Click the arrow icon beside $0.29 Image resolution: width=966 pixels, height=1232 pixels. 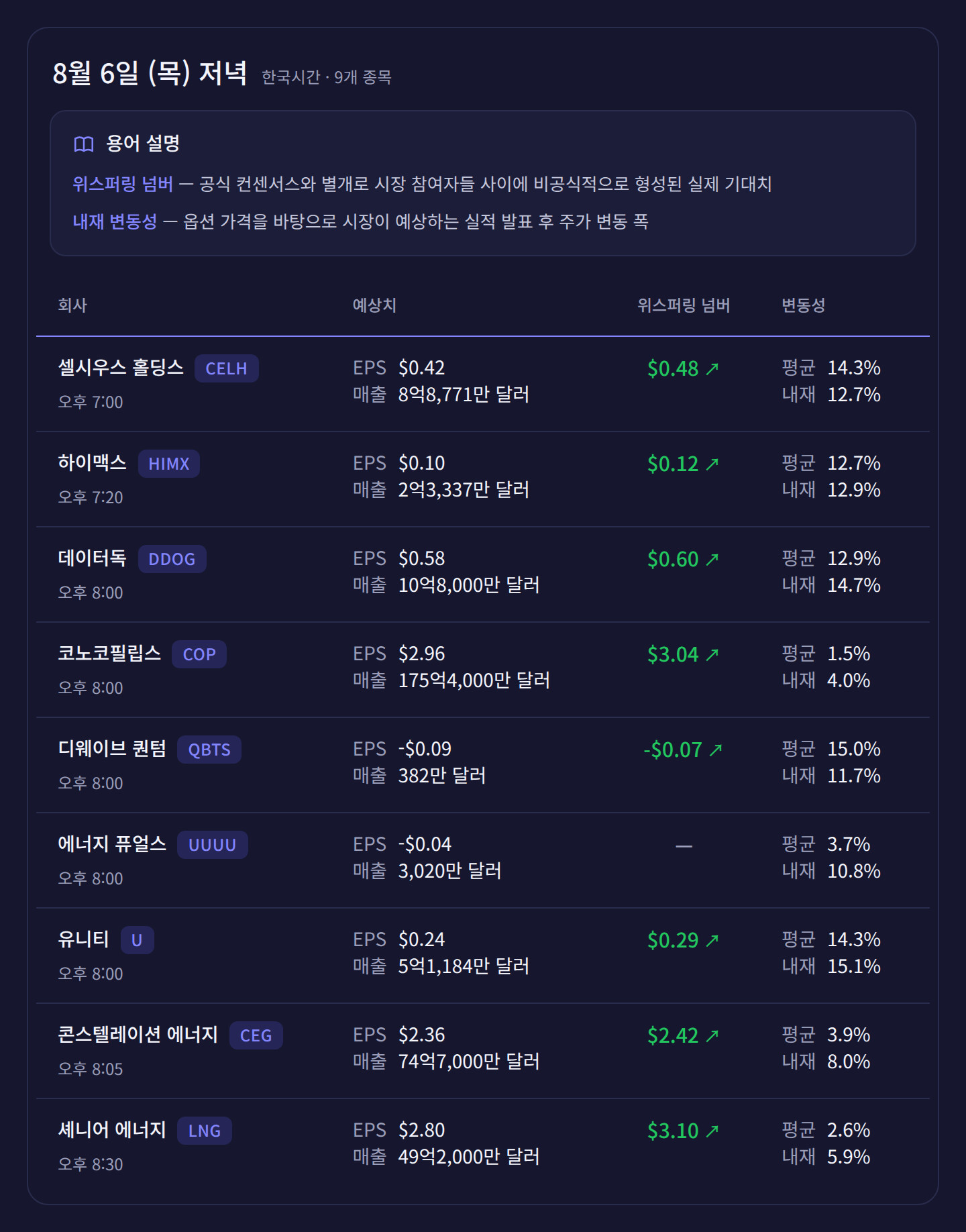(712, 940)
